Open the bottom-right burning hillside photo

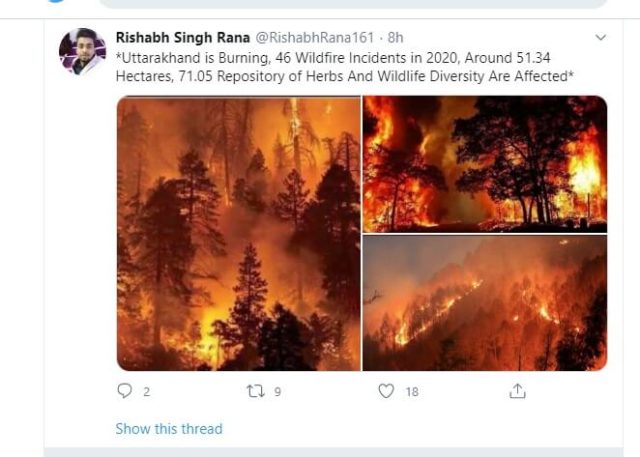click(485, 303)
